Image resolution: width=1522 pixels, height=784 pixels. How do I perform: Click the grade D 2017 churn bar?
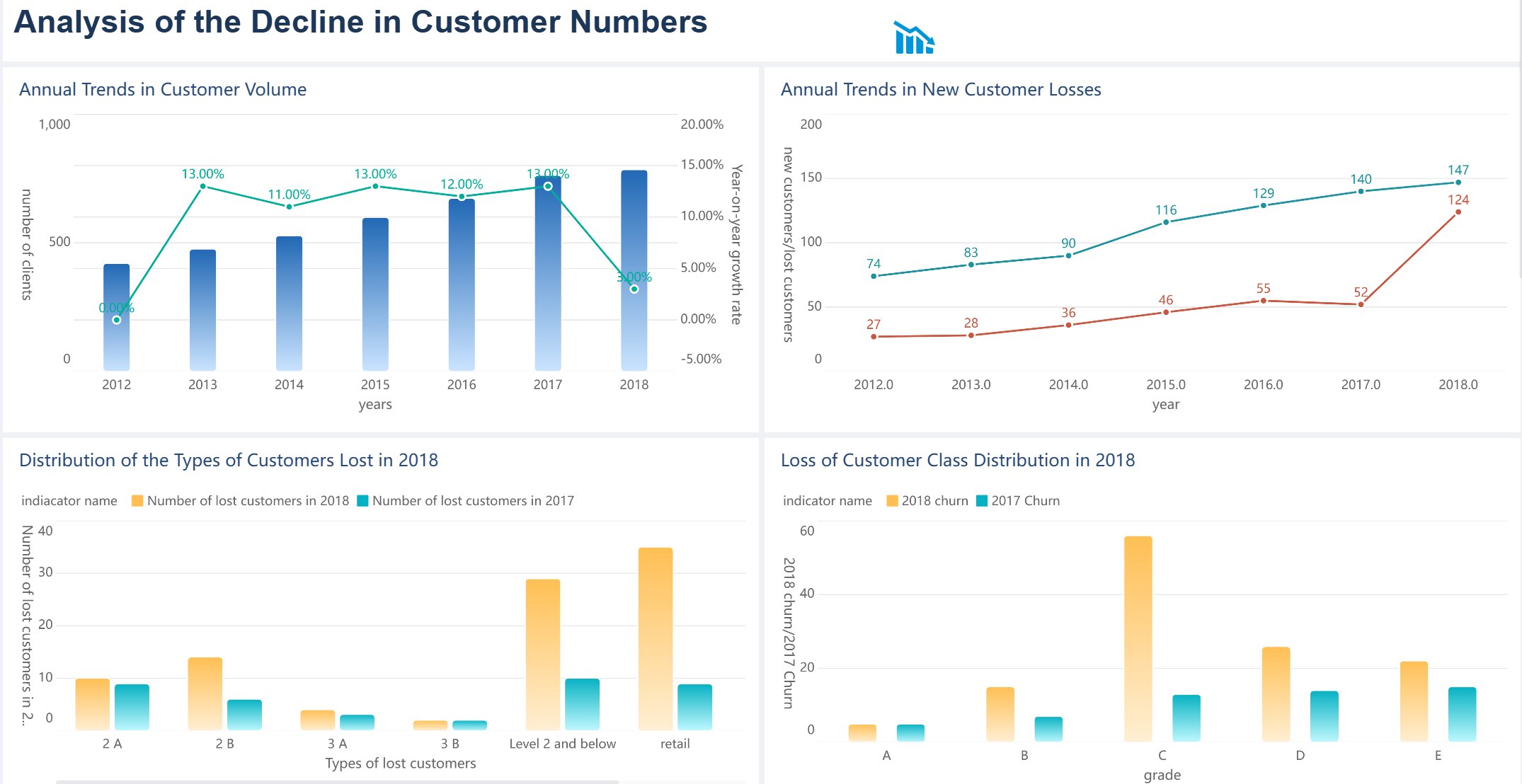tap(1324, 716)
